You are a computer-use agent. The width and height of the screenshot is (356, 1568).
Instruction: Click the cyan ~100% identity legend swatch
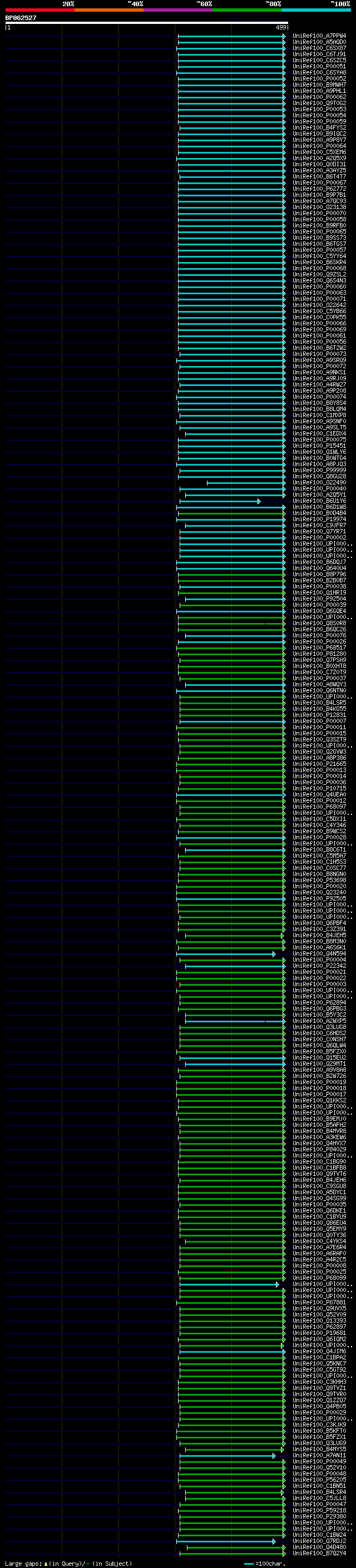coord(316,10)
